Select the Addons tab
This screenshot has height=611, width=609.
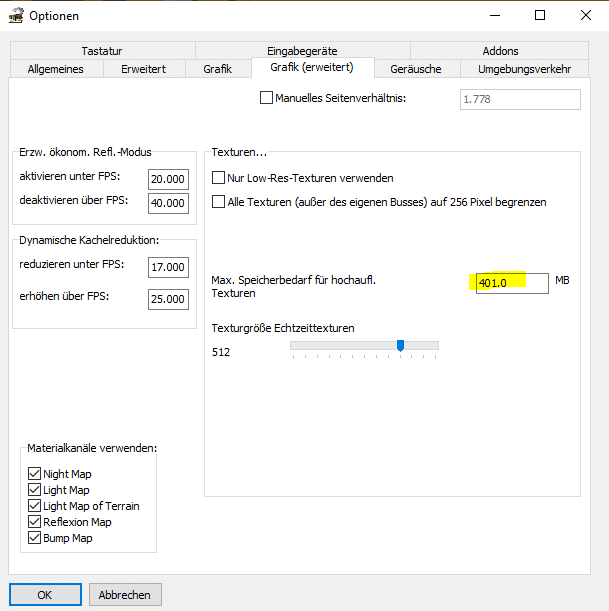click(x=499, y=51)
